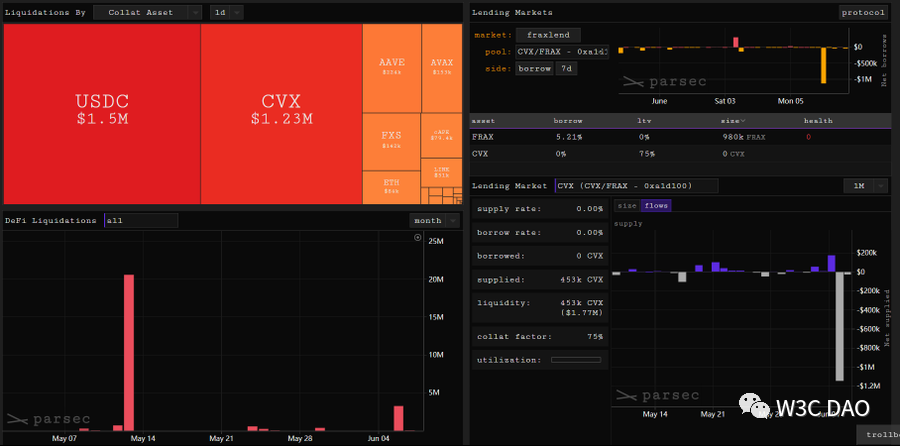
Task: Click the cAPE treemap tile
Action: (441, 135)
